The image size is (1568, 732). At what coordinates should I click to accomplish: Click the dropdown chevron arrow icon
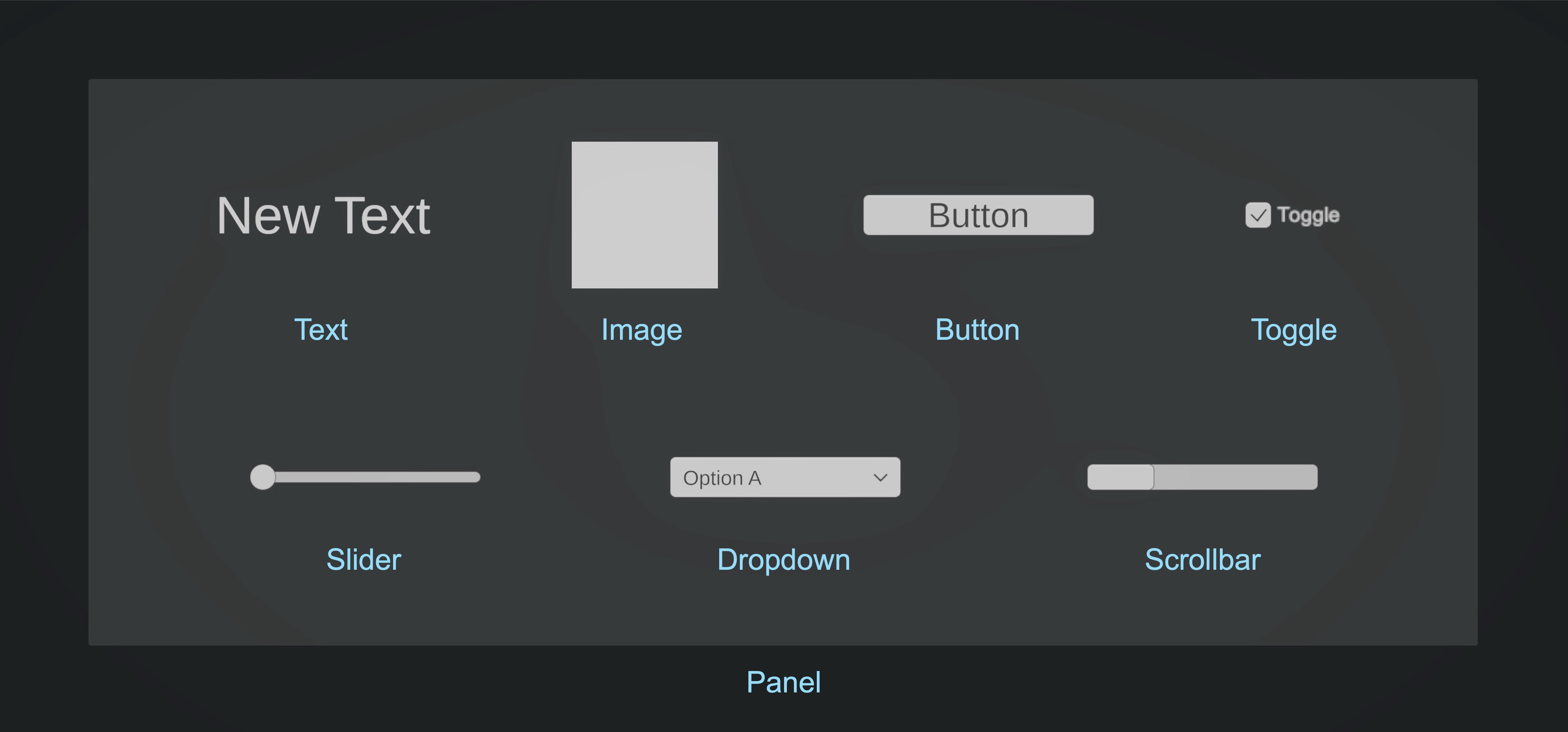pyautogui.click(x=880, y=477)
